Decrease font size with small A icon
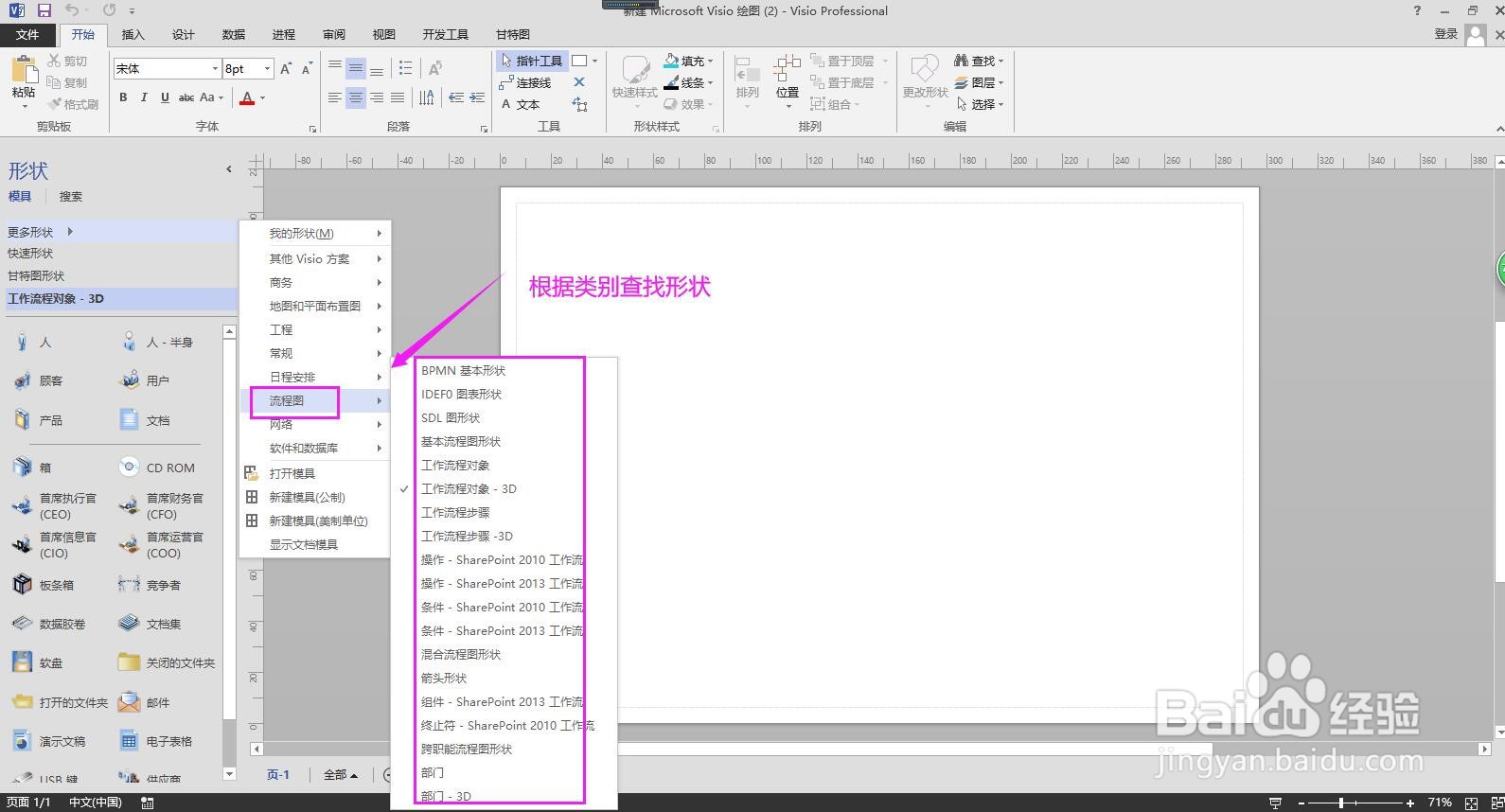Image resolution: width=1505 pixels, height=812 pixels. (x=307, y=69)
